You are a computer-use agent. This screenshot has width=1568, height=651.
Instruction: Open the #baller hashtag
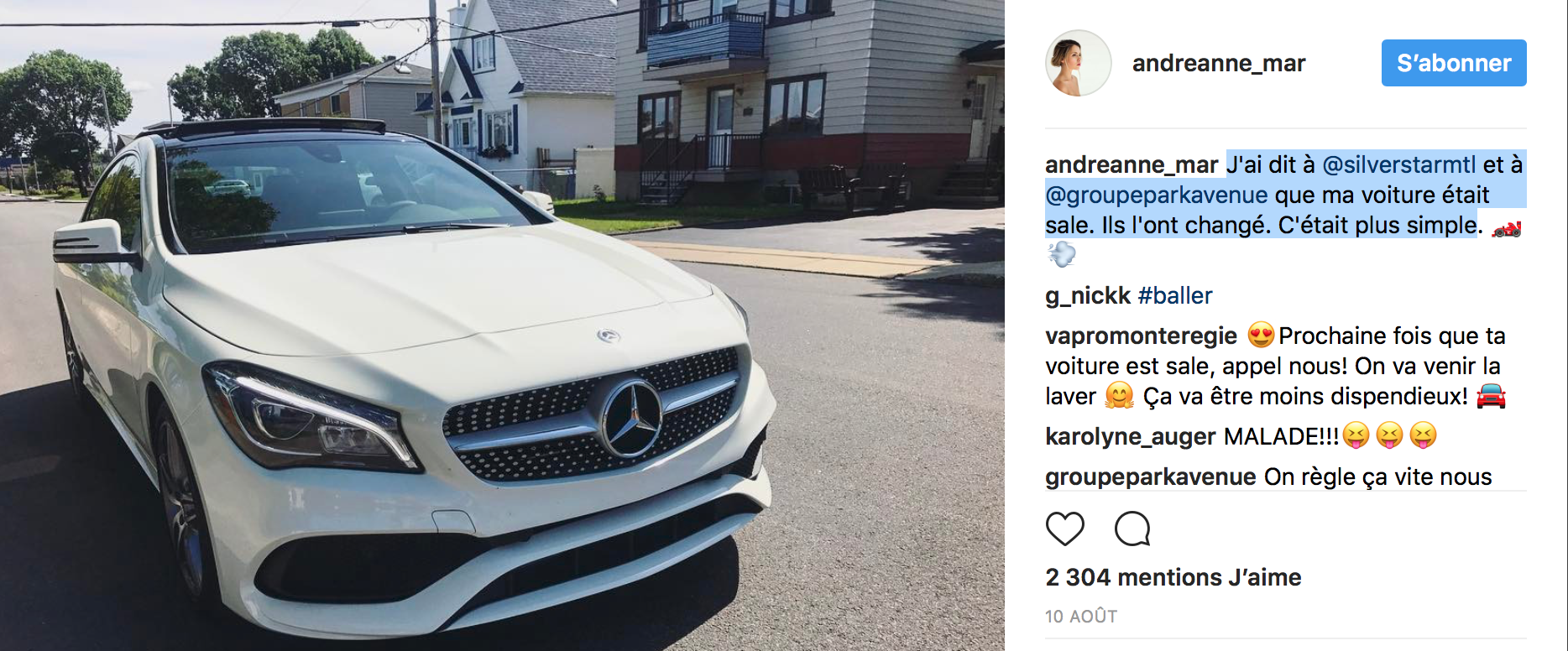pos(1175,295)
